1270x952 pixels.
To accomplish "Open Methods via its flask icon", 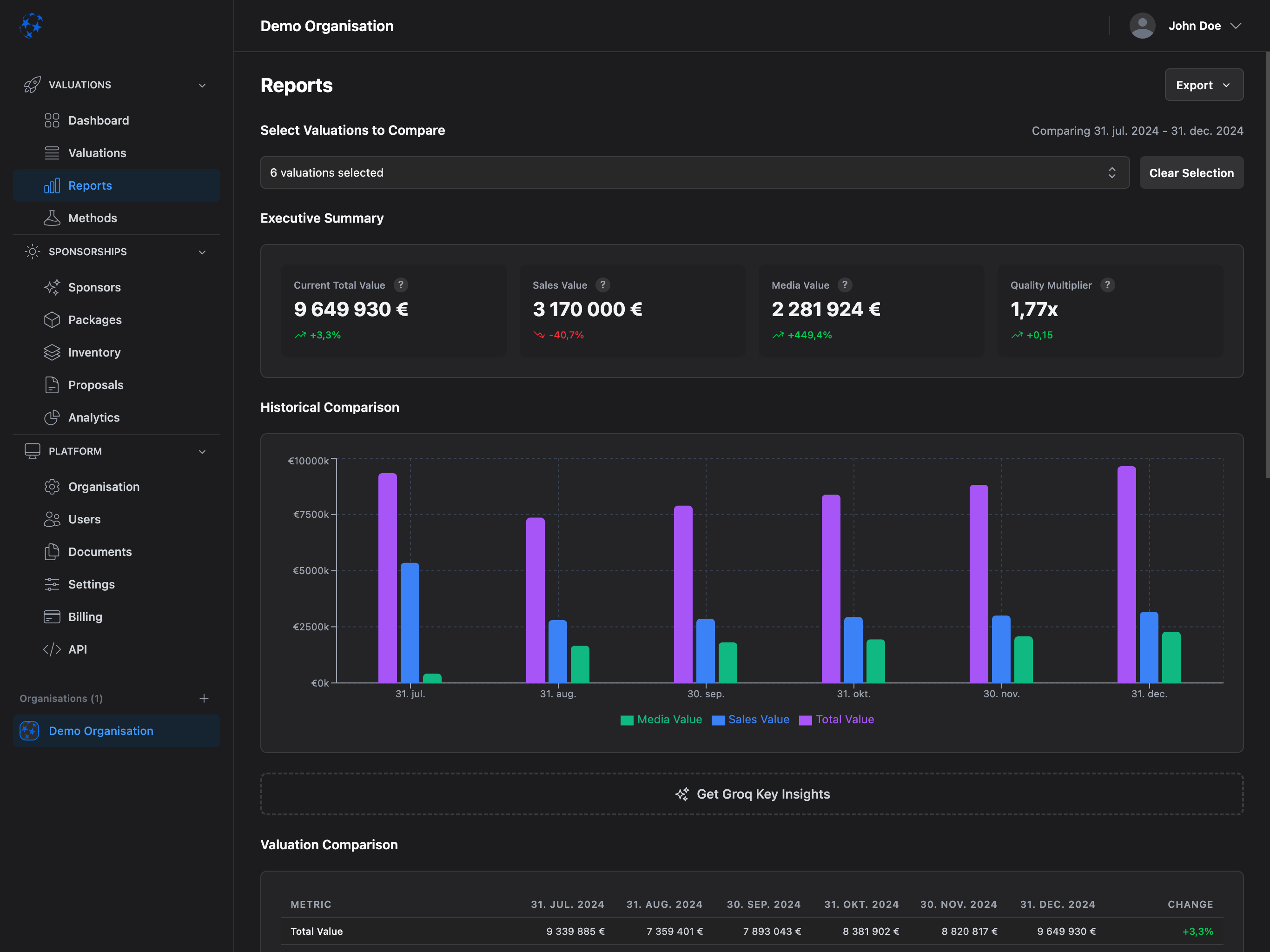I will click(52, 218).
